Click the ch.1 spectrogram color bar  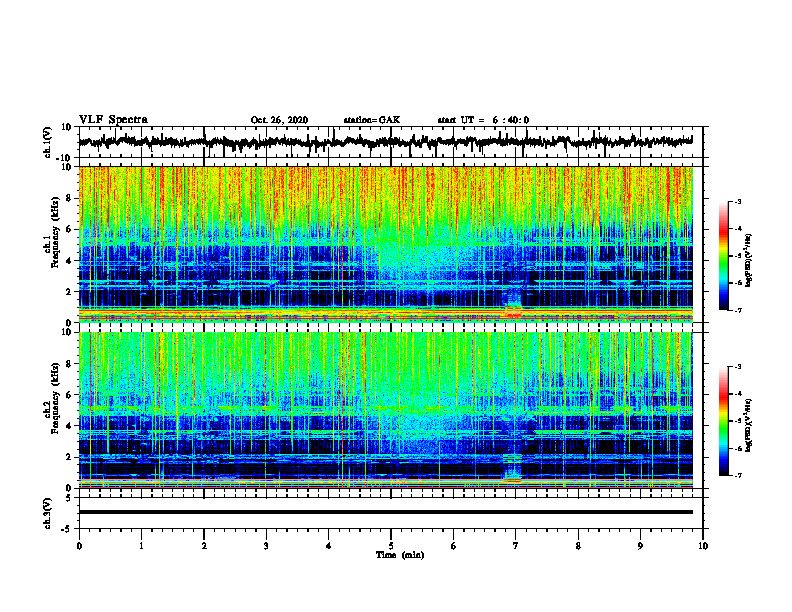point(723,256)
